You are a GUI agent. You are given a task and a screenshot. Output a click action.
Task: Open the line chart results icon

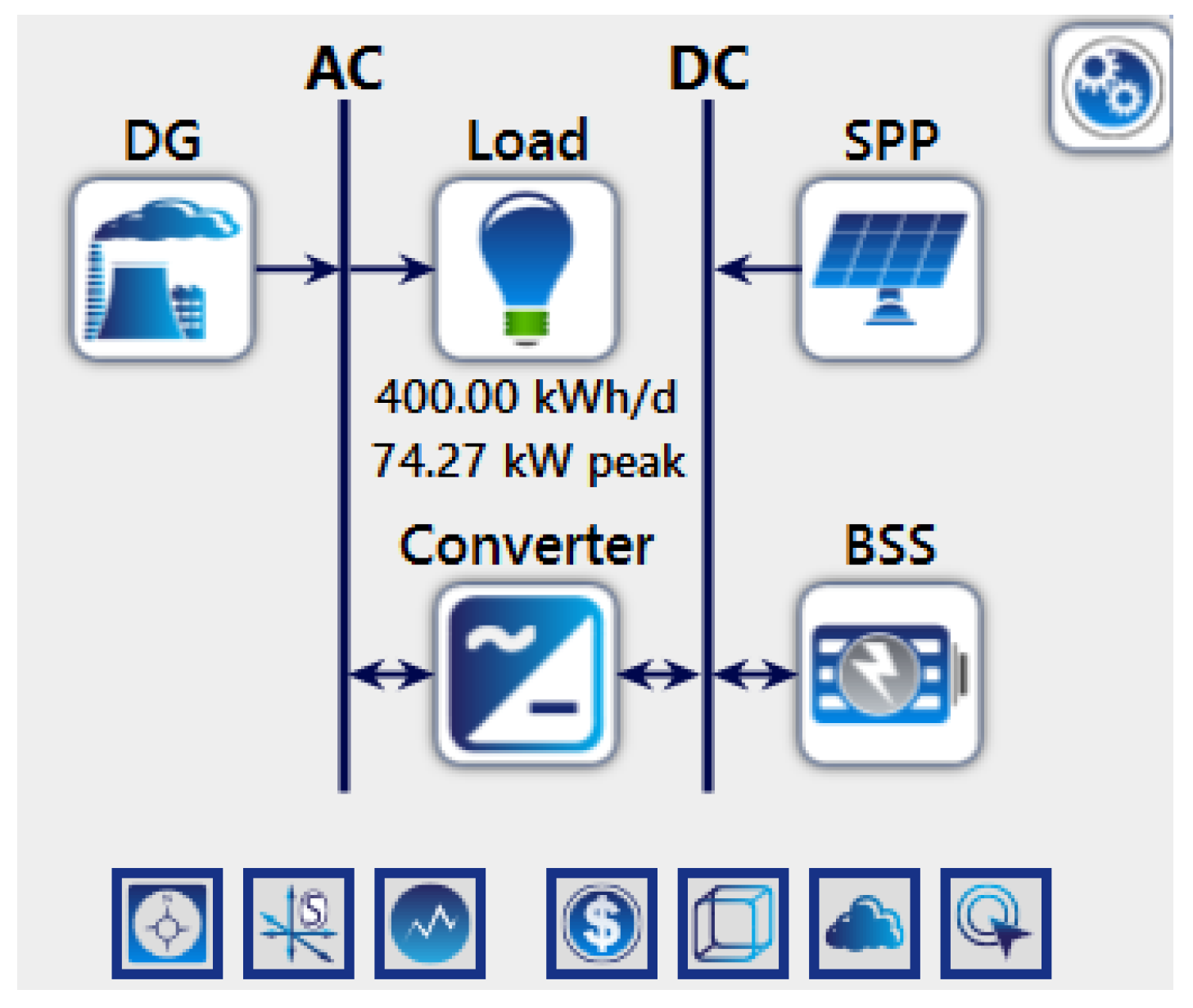point(428,921)
